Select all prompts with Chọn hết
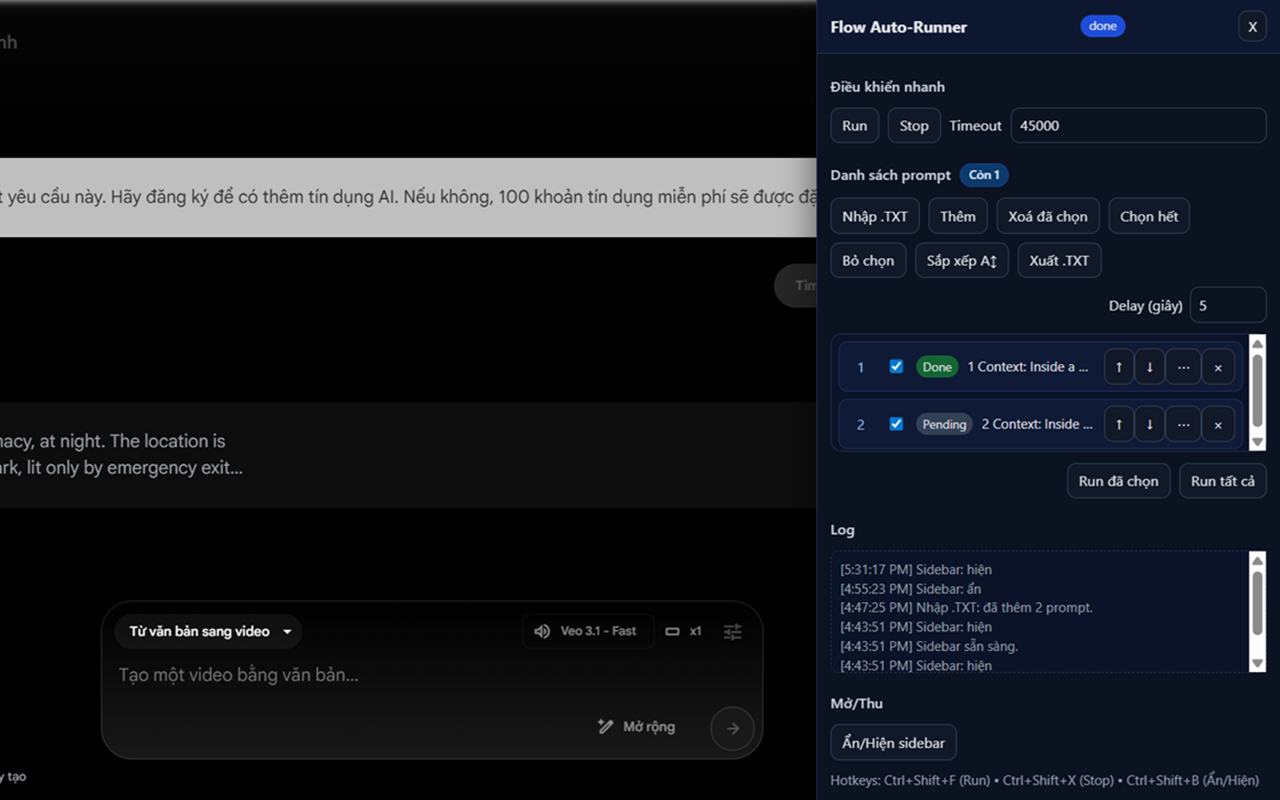The image size is (1280, 800). 1149,216
